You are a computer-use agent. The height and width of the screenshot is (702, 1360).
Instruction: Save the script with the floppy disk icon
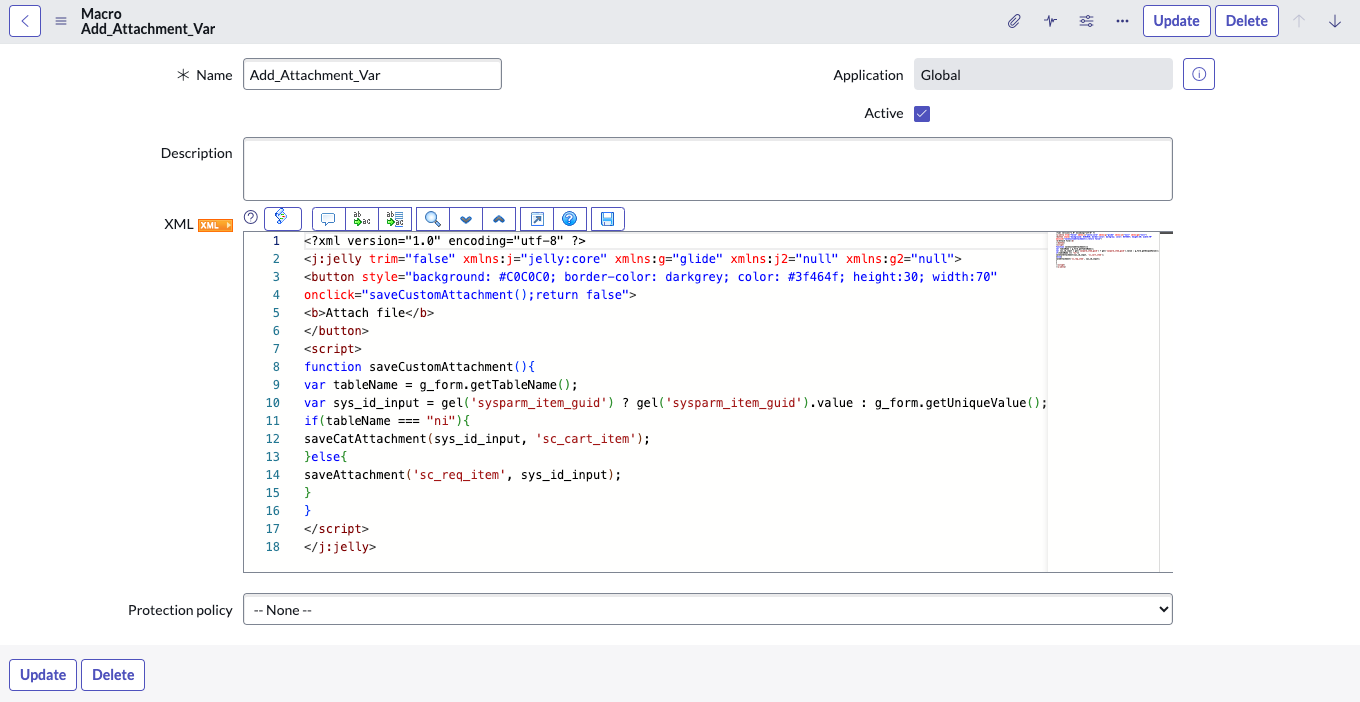pos(608,219)
